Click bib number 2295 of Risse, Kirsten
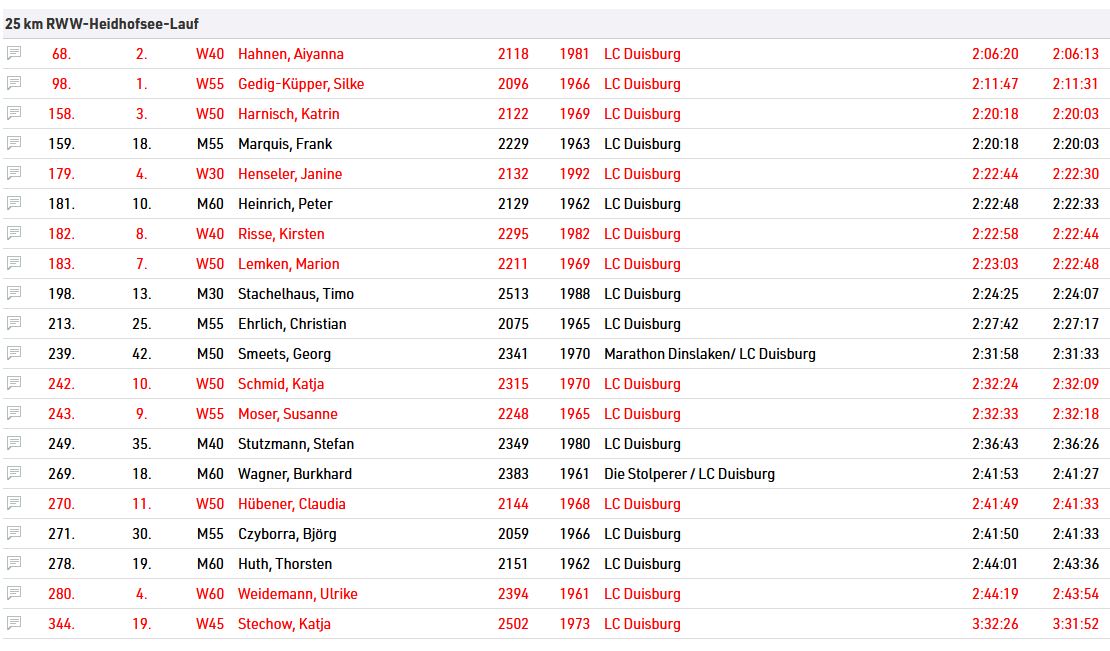 (513, 234)
